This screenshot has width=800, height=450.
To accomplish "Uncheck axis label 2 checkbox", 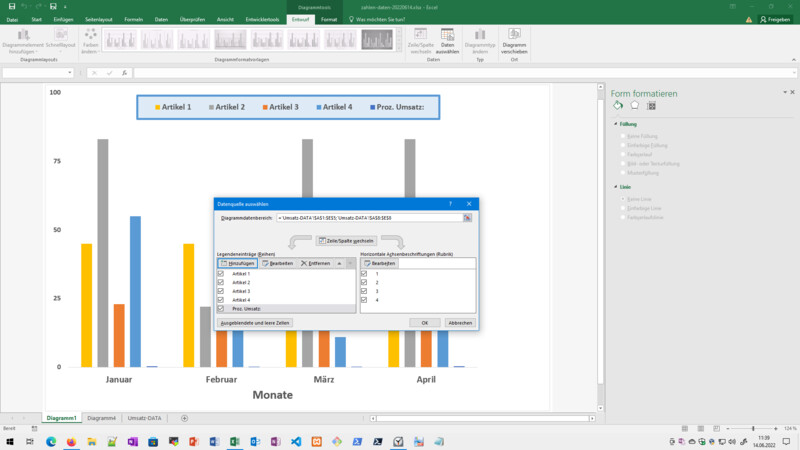I will 364,282.
